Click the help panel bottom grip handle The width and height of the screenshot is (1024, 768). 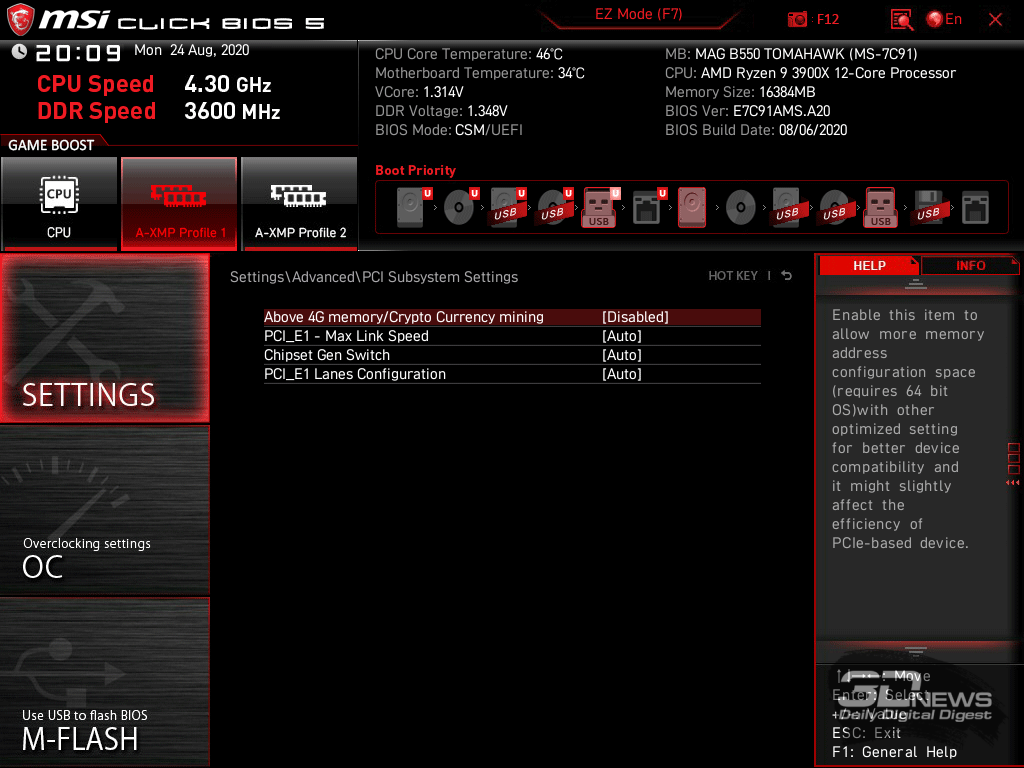916,651
